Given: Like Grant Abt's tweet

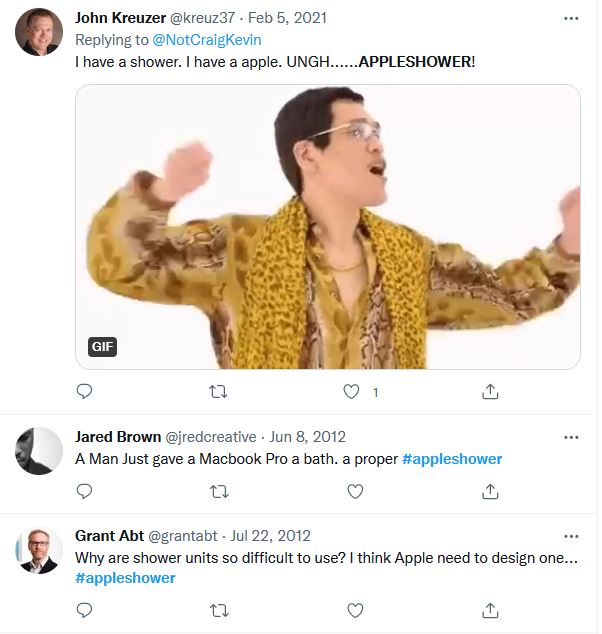Looking at the screenshot, I should 355,610.
